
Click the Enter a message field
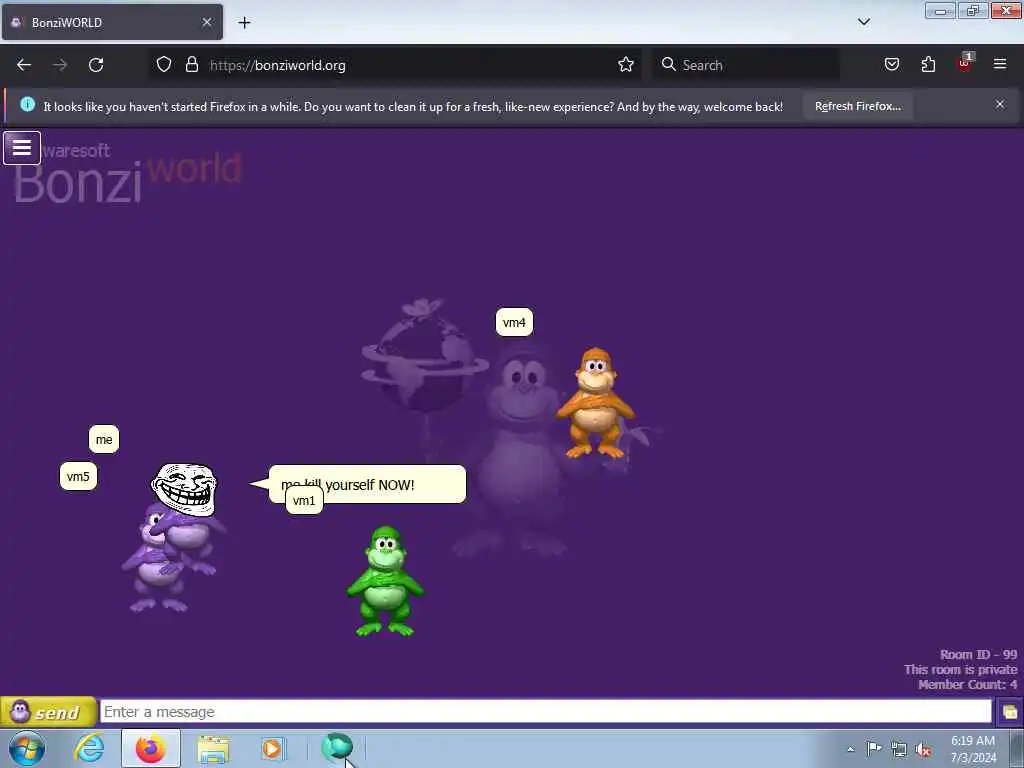[545, 711]
